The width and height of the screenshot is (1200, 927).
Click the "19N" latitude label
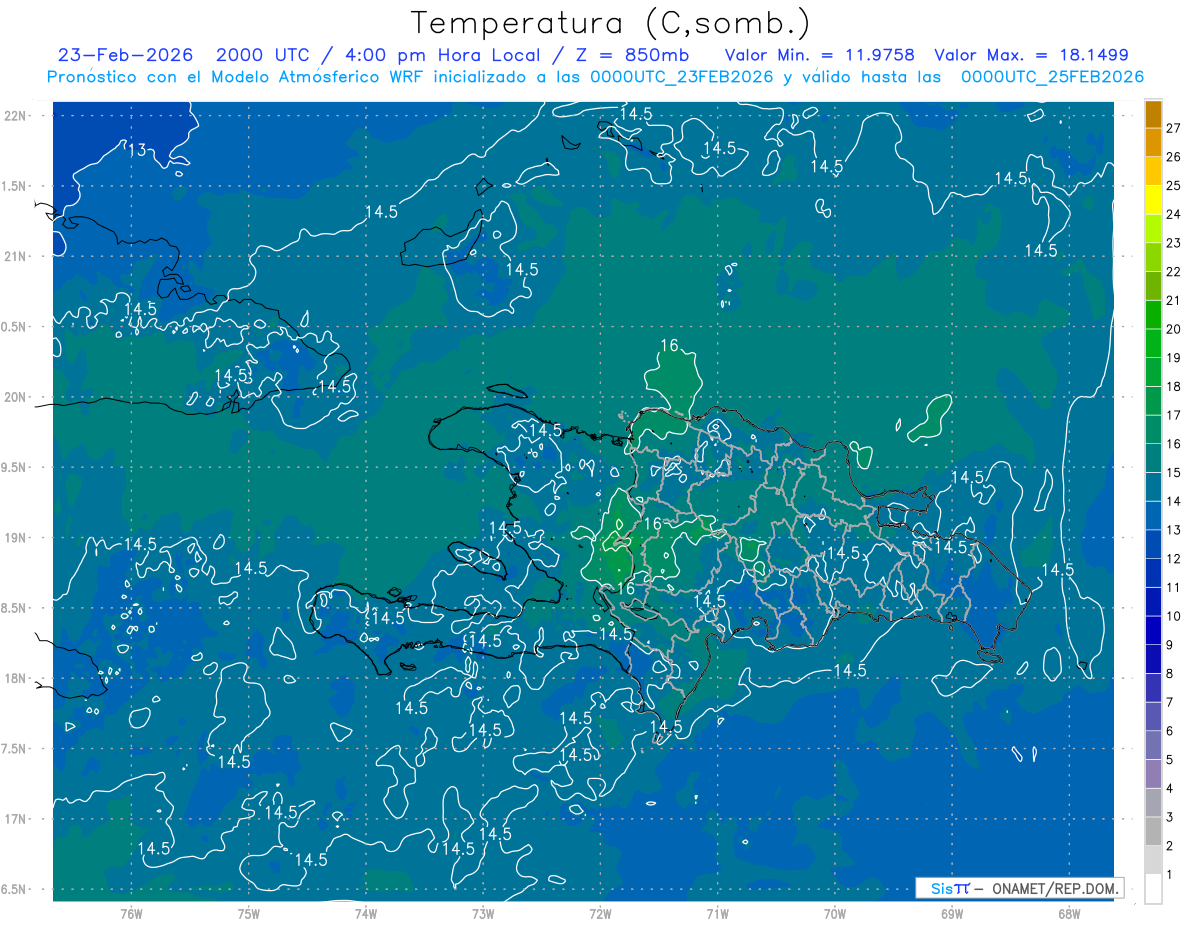tap(14, 537)
